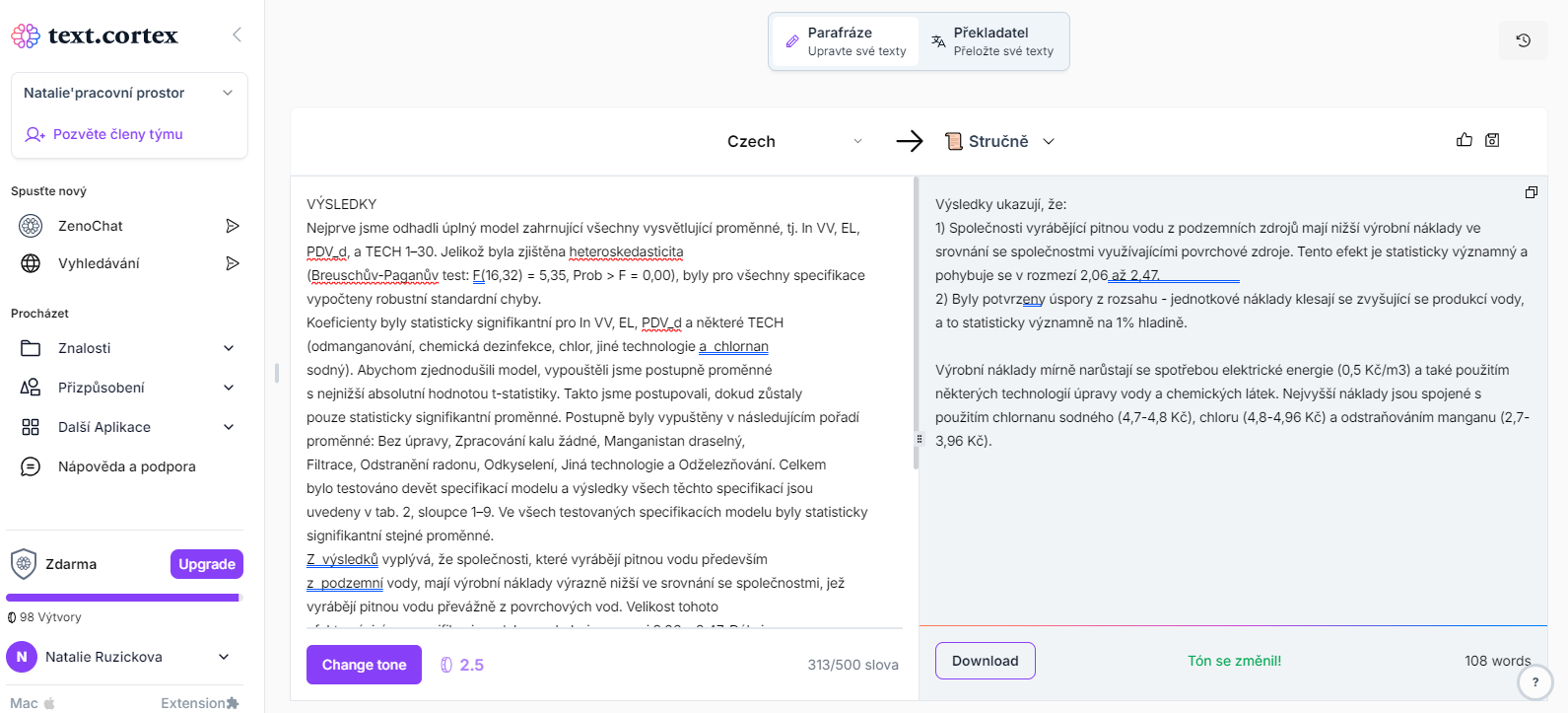Image resolution: width=1568 pixels, height=713 pixels.
Task: Open the Stručně tone dropdown chevron
Action: tap(1049, 141)
